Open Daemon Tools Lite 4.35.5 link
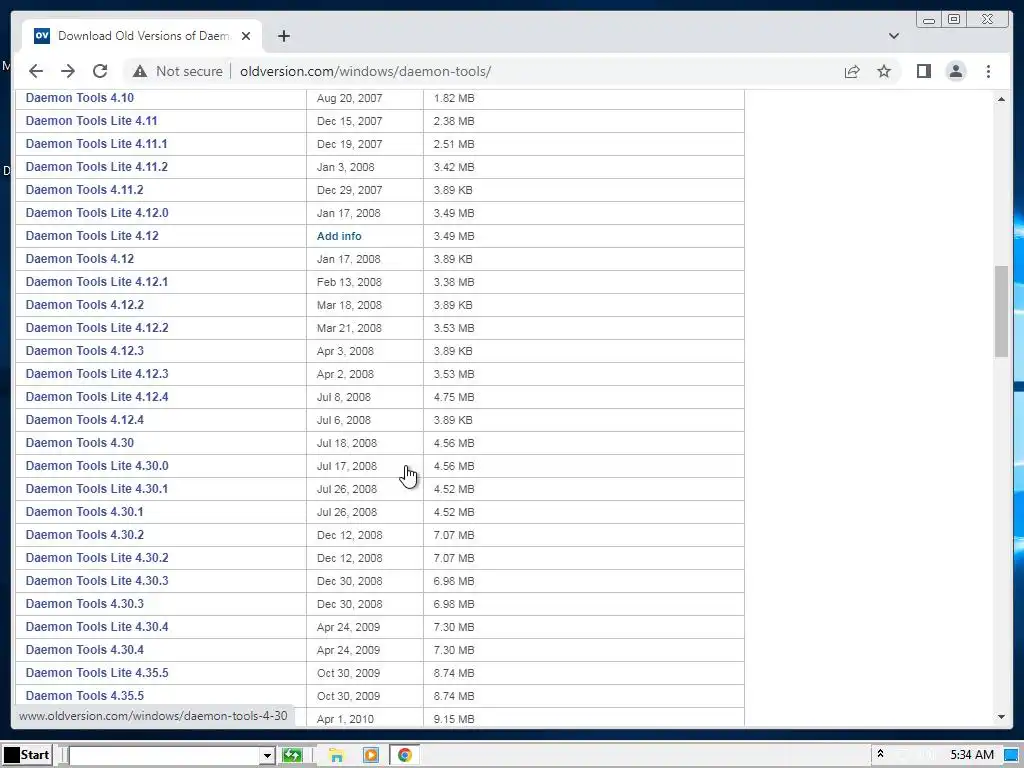 tap(97, 673)
